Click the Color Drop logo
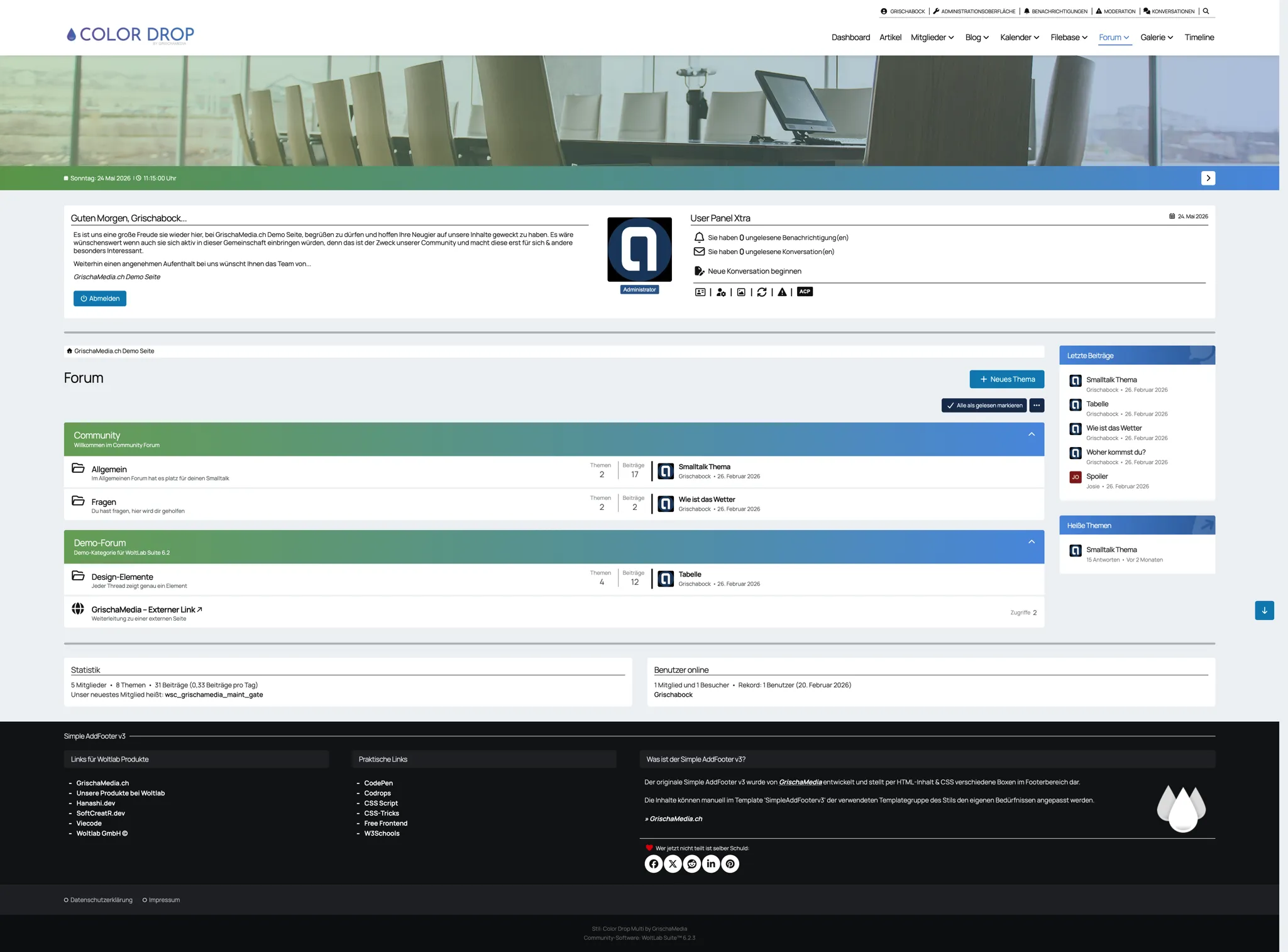1288x952 pixels. pos(130,35)
